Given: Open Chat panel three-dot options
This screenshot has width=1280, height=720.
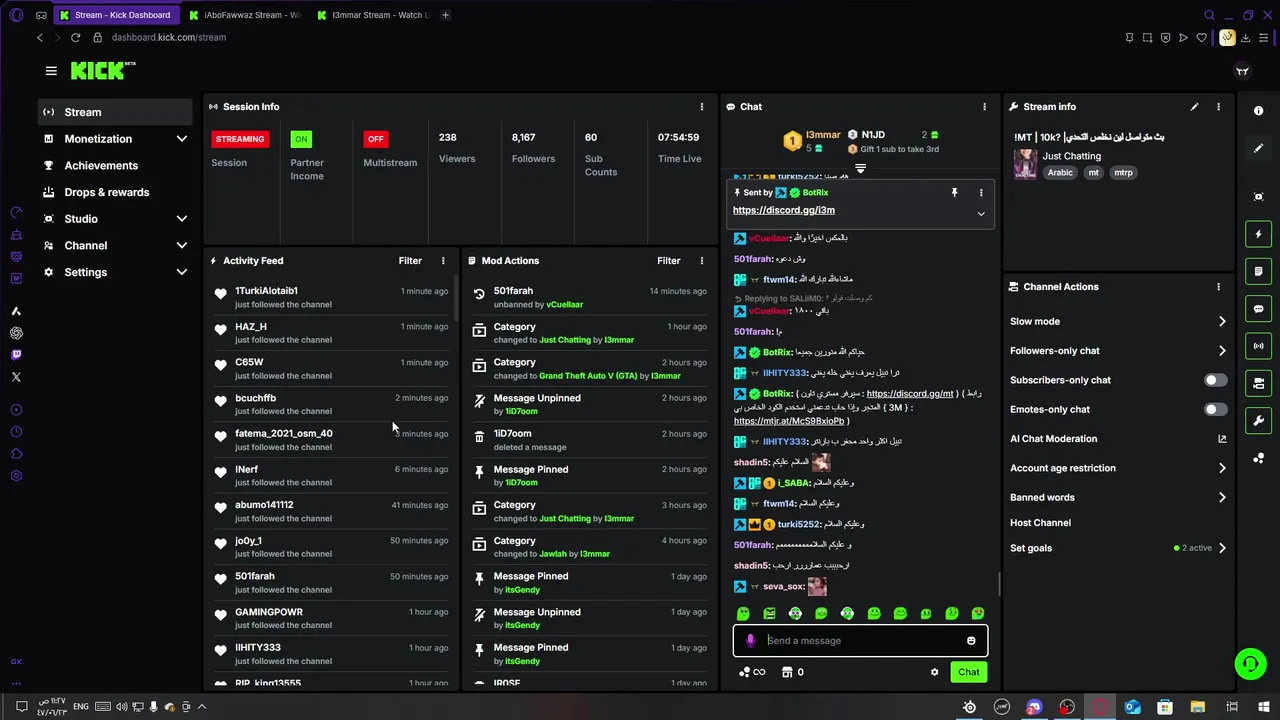Looking at the screenshot, I should pos(984,107).
